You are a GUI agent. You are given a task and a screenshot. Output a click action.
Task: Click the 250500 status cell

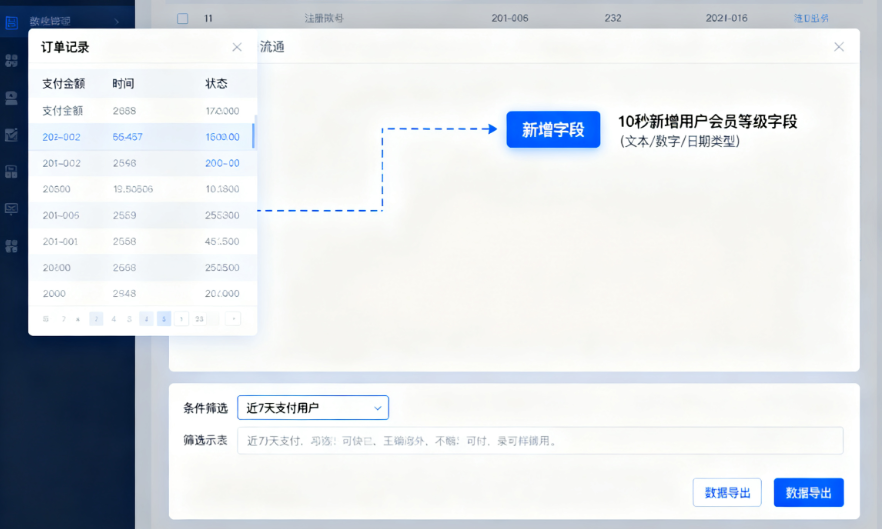pos(222,267)
